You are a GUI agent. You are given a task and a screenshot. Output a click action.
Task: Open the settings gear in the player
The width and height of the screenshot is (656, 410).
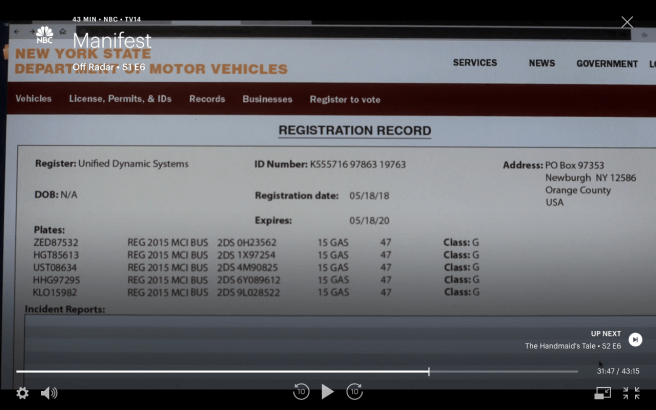[23, 393]
